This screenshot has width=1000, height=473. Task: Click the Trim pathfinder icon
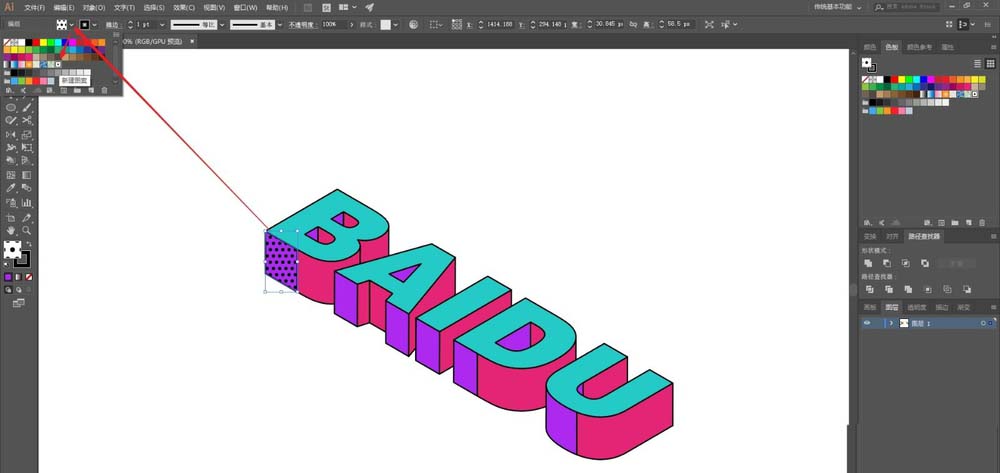(888, 289)
